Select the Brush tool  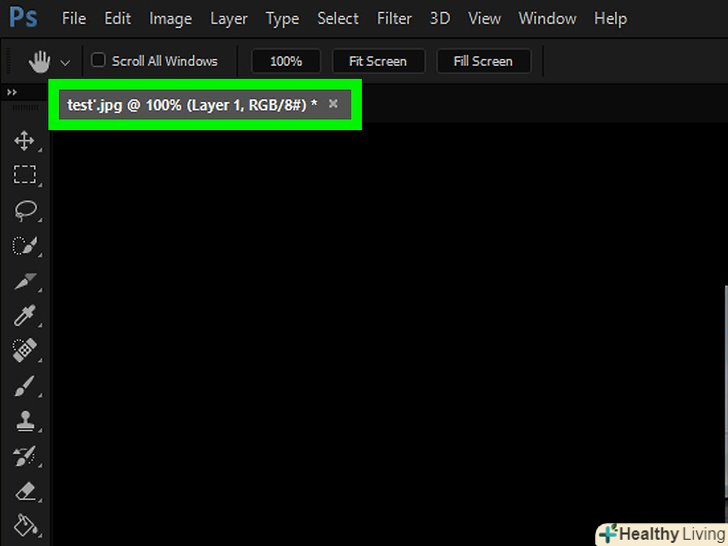tap(25, 386)
